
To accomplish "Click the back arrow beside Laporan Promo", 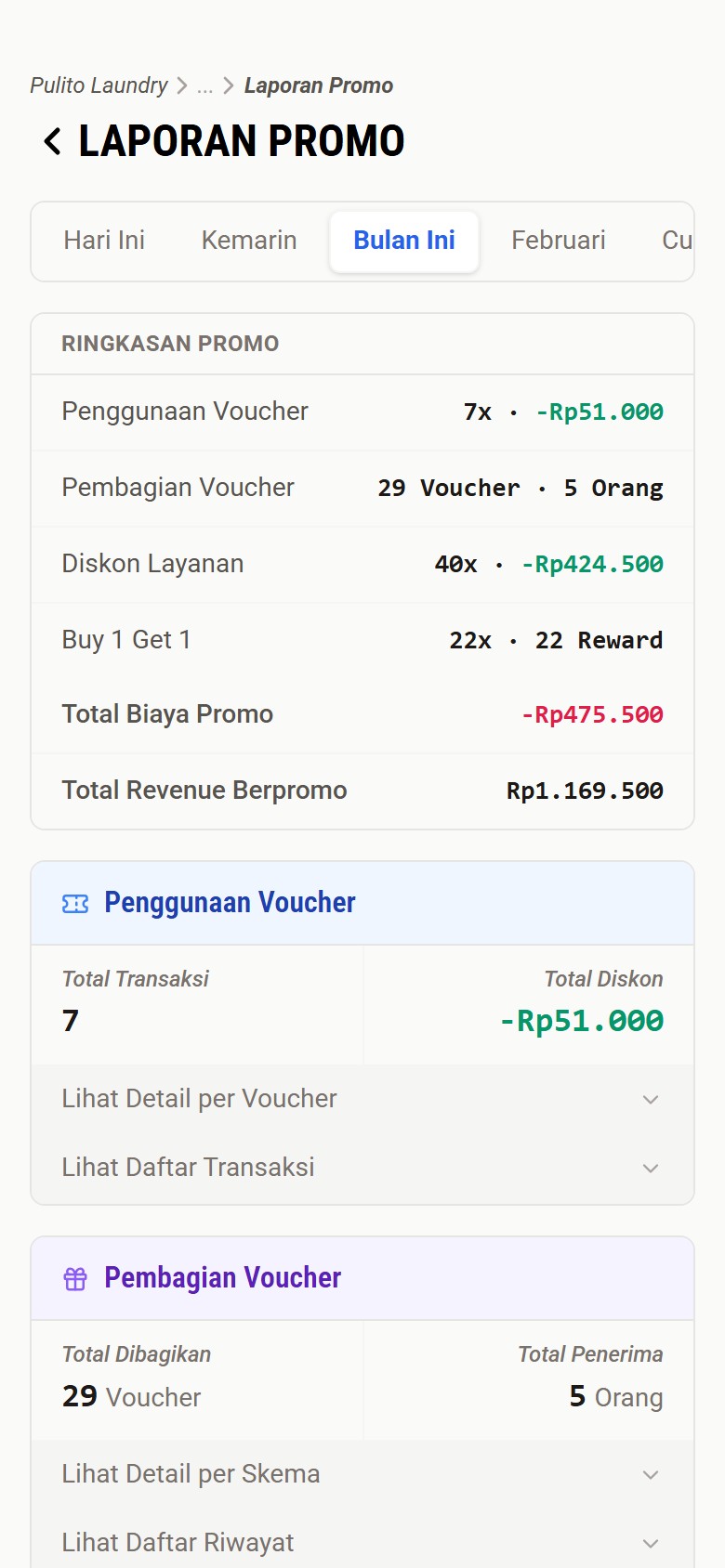I will (53, 141).
